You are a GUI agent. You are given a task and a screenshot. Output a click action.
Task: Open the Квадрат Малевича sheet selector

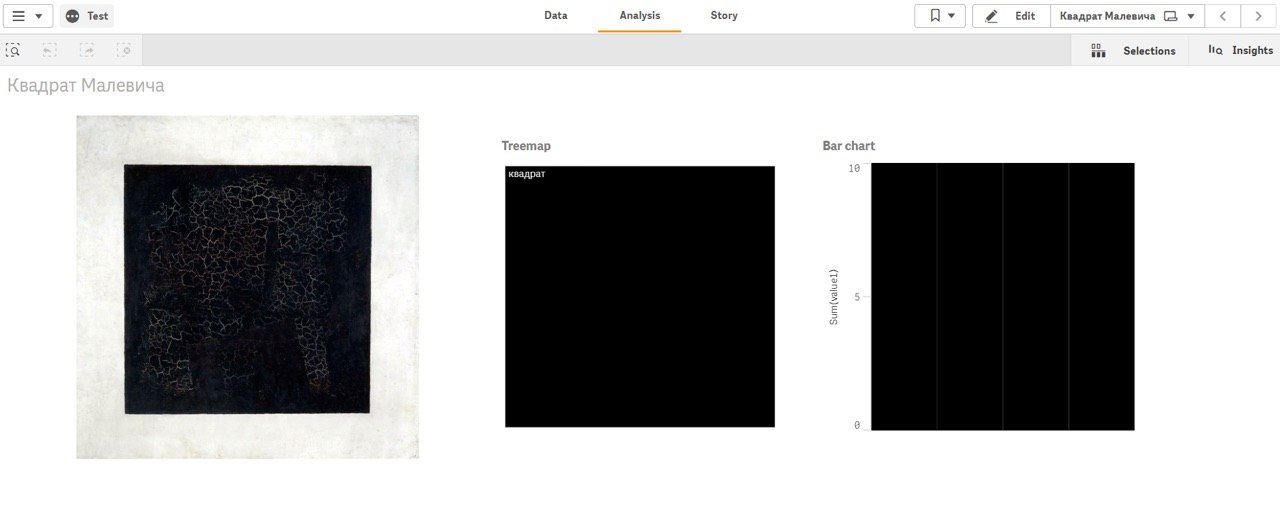pos(1127,16)
